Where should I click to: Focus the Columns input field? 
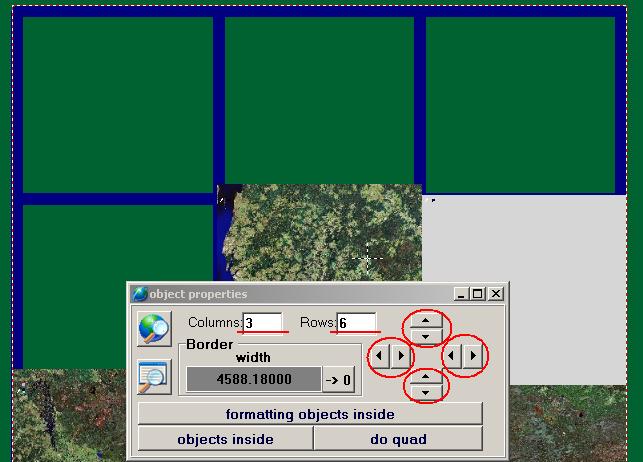click(x=262, y=323)
